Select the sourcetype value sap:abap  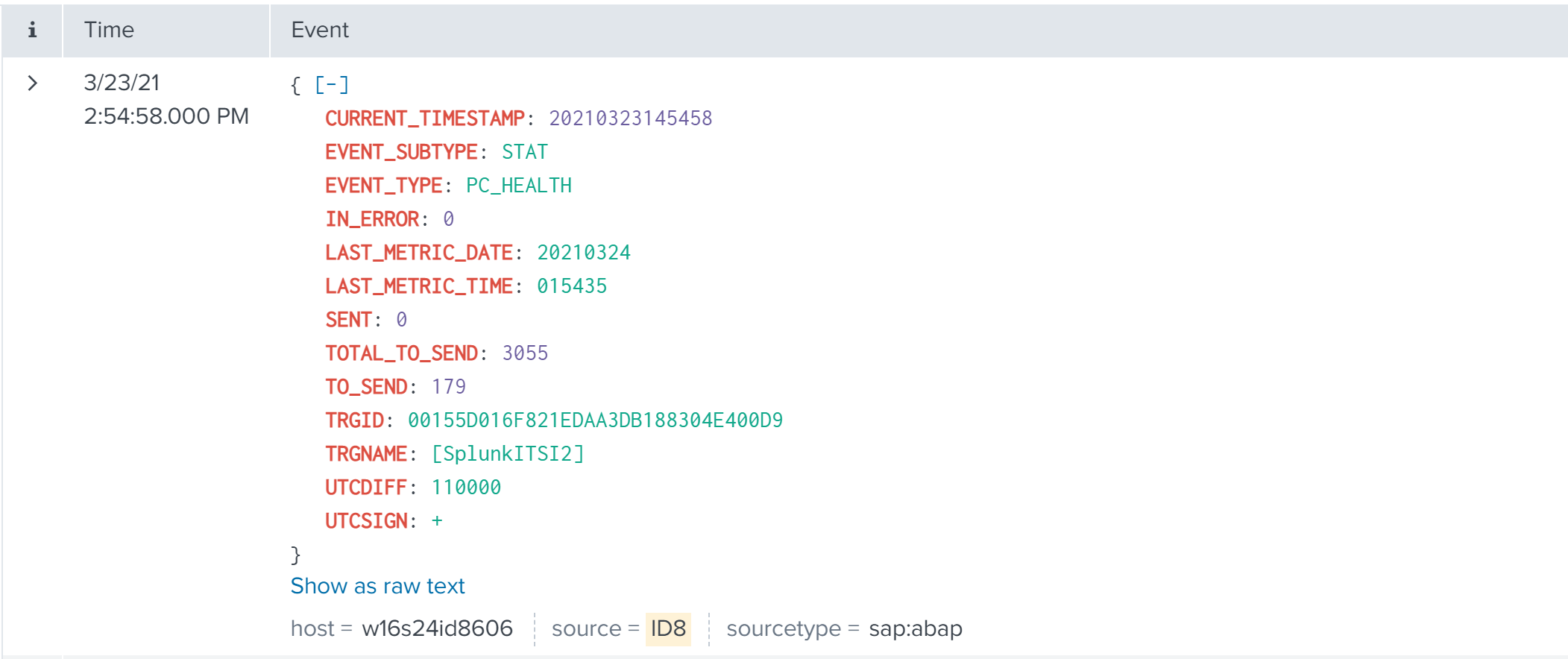[x=915, y=628]
